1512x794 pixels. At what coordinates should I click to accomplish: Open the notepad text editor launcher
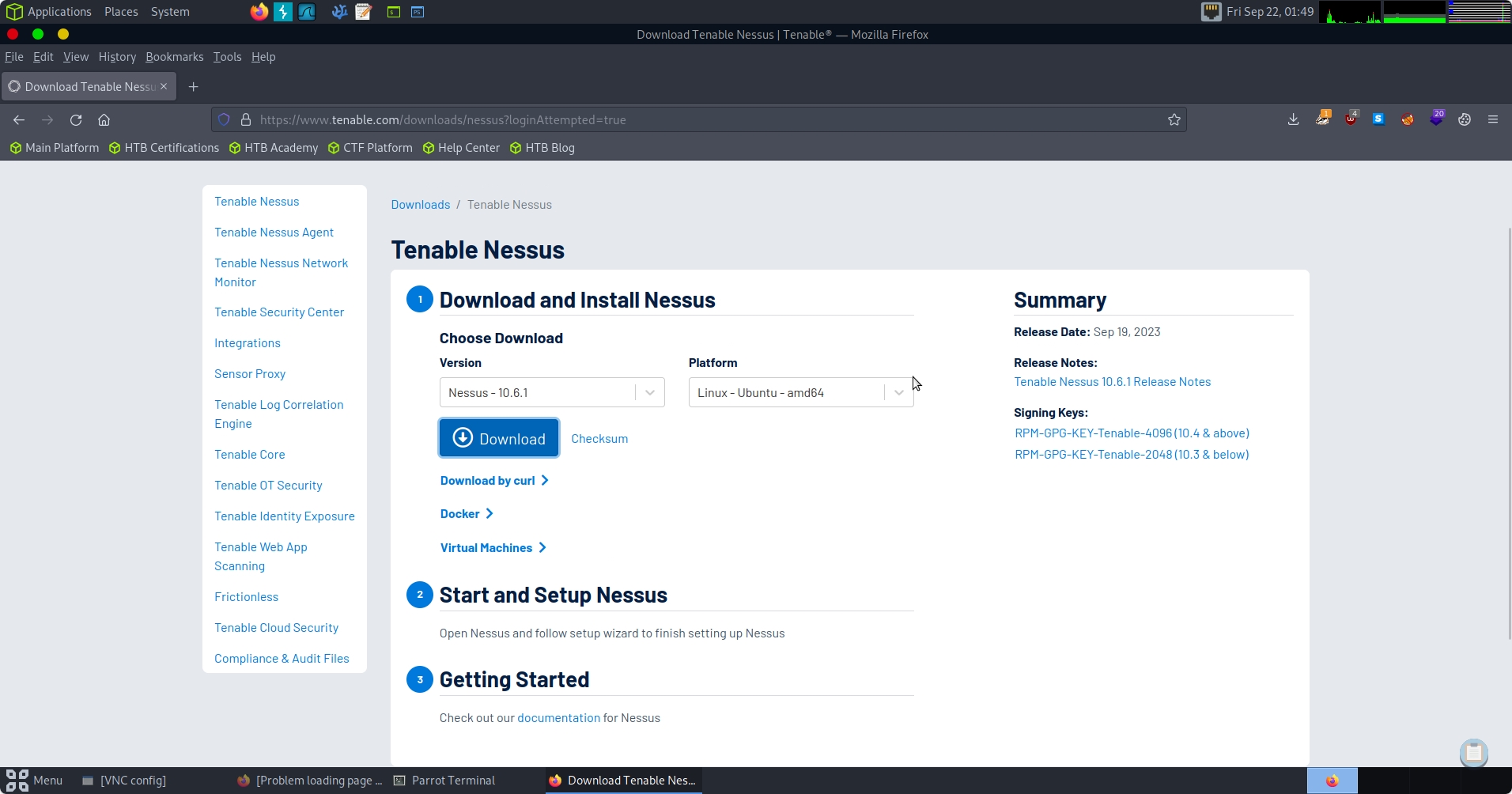[364, 12]
